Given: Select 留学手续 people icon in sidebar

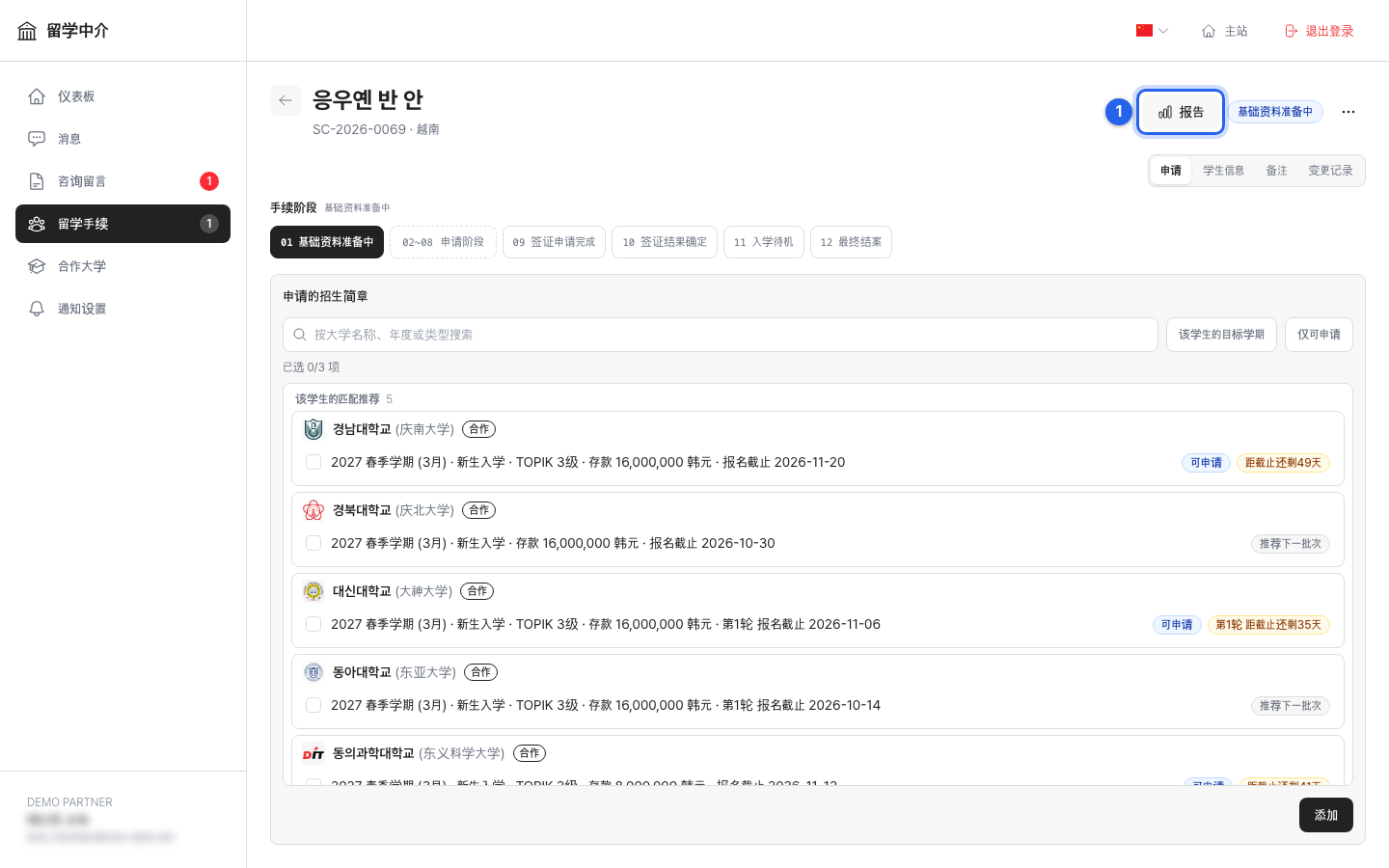Looking at the screenshot, I should click(37, 224).
